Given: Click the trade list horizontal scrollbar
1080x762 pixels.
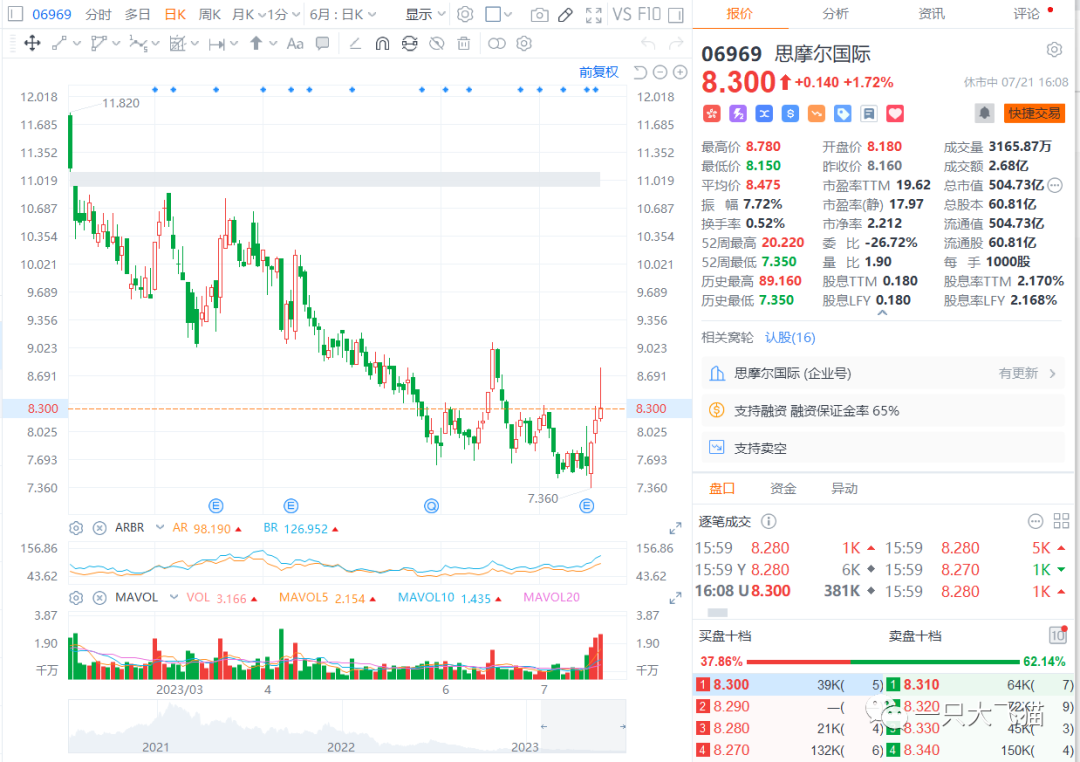Looking at the screenshot, I should pyautogui.click(x=718, y=612).
